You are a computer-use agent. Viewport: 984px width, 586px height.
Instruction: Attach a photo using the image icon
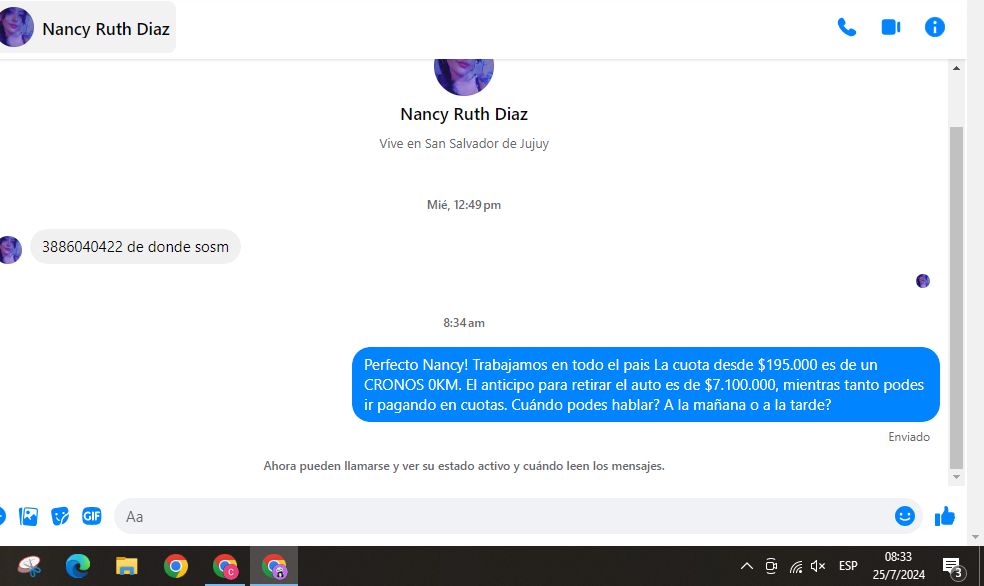click(x=29, y=516)
